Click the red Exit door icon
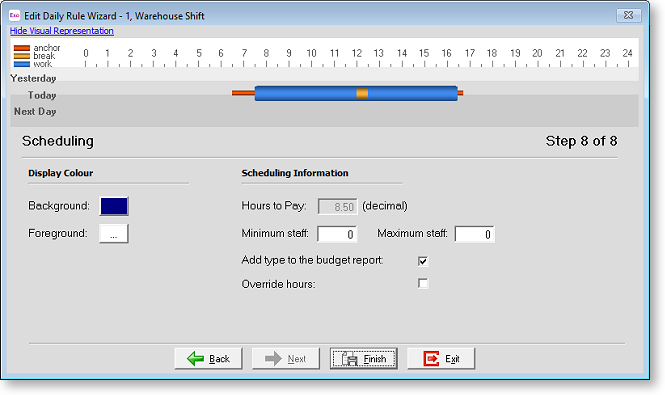665x395 pixels. pyautogui.click(x=431, y=359)
